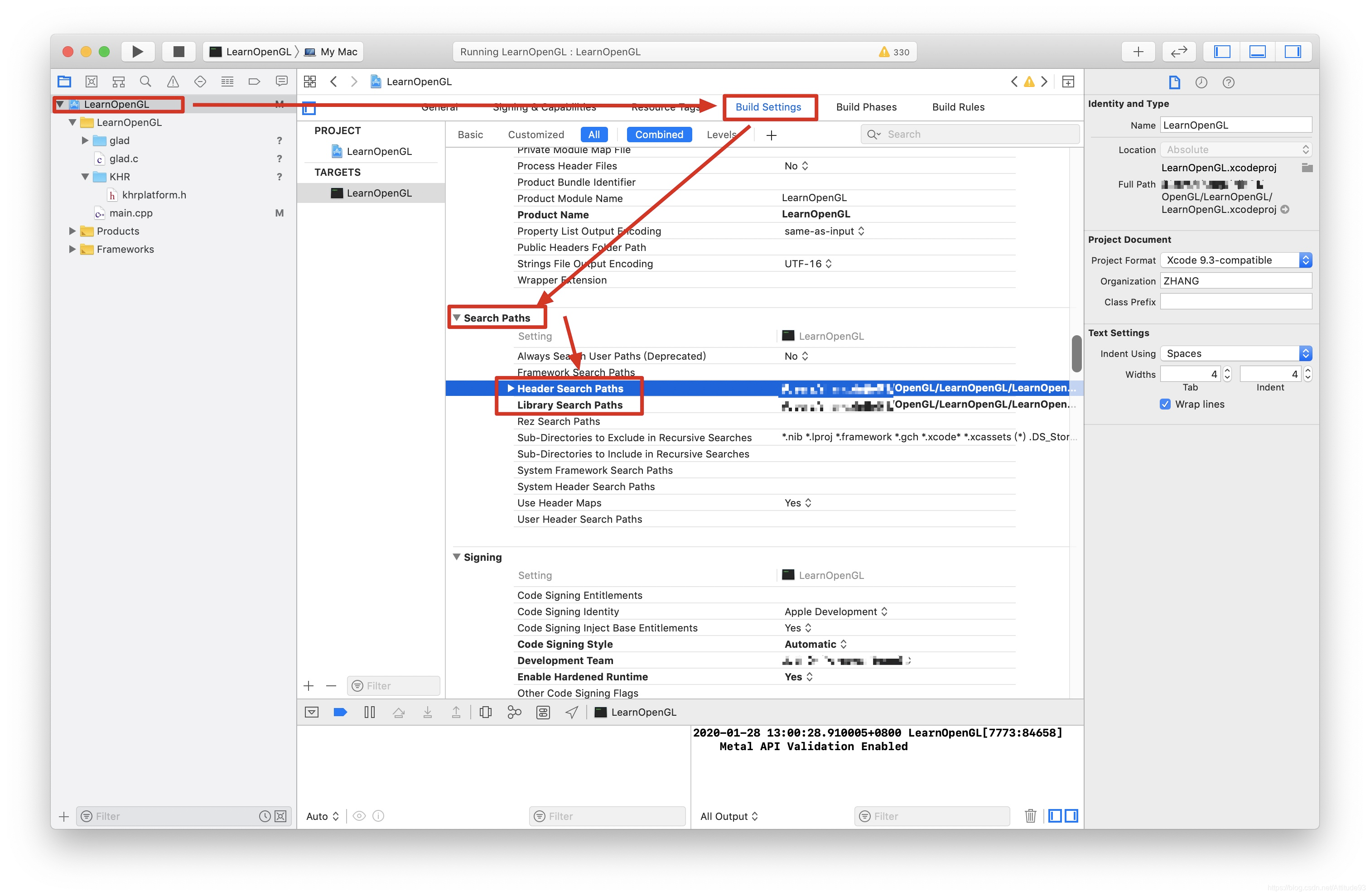
Task: Toggle the Navigator panel visibility
Action: click(x=1222, y=51)
